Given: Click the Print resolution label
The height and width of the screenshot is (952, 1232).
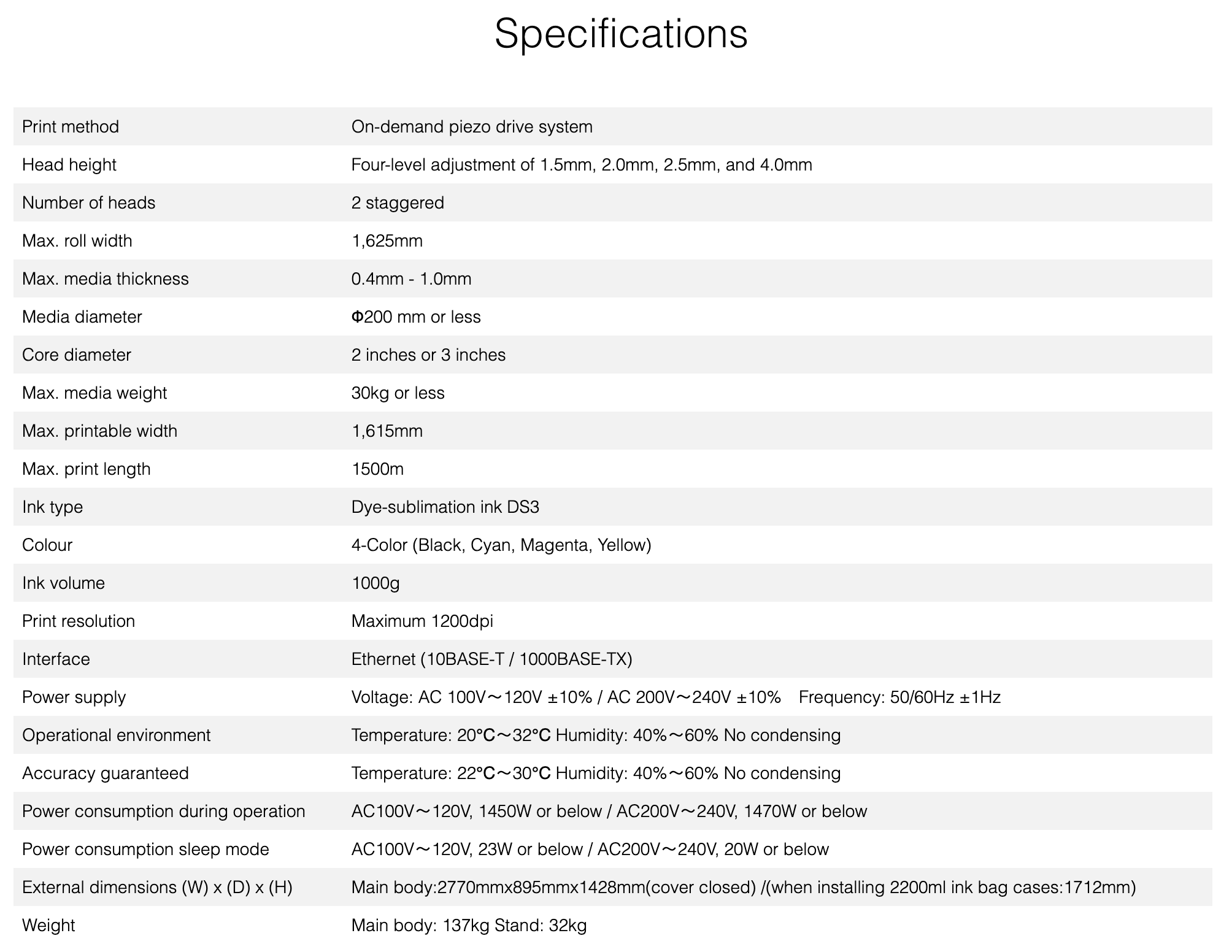Looking at the screenshot, I should 79,621.
